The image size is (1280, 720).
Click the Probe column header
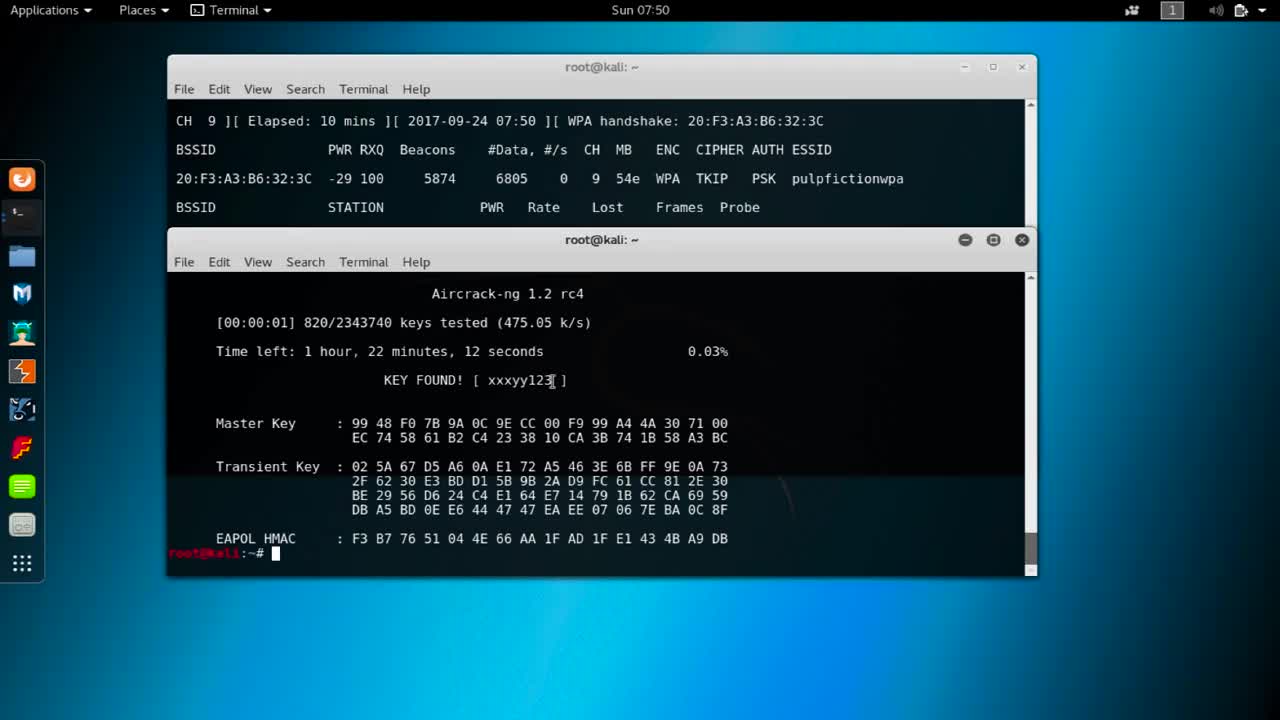pos(739,208)
